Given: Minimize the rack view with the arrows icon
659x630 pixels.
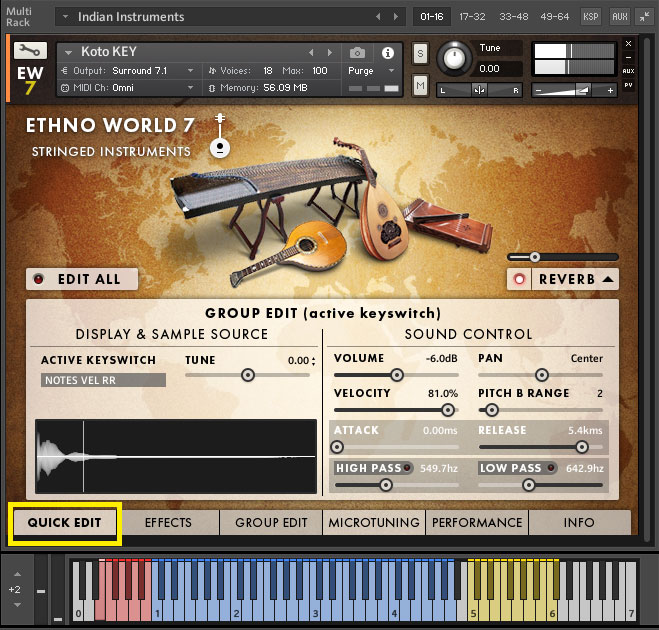Looking at the screenshot, I should tap(644, 17).
